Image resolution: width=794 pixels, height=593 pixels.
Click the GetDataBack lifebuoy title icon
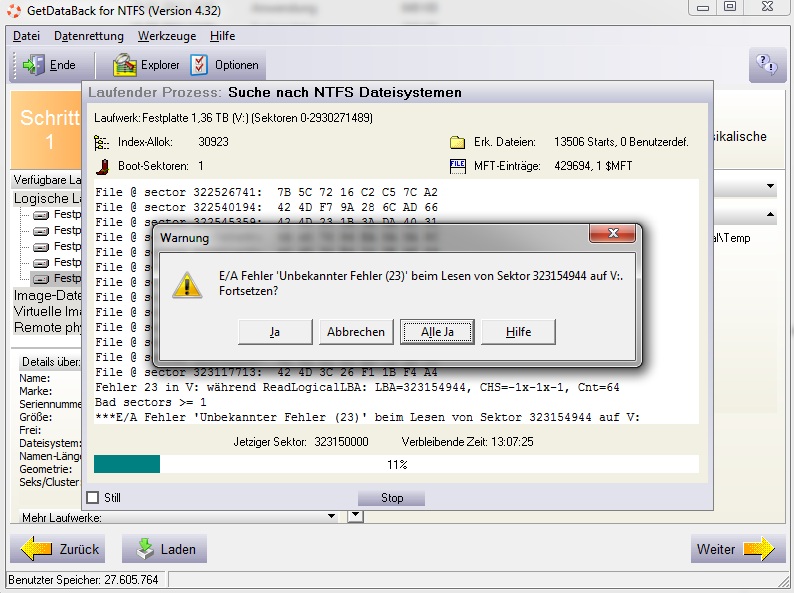tap(14, 10)
